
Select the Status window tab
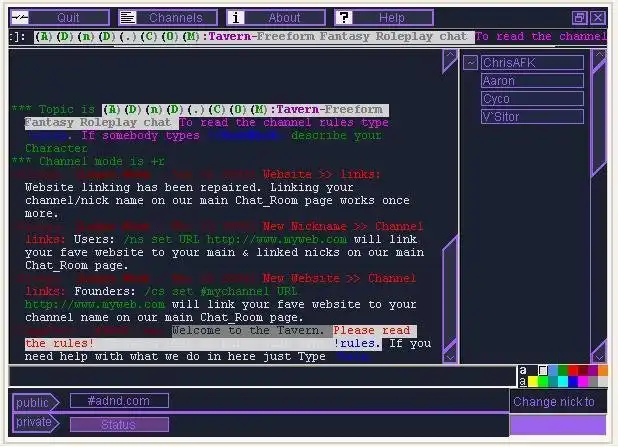pos(119,425)
